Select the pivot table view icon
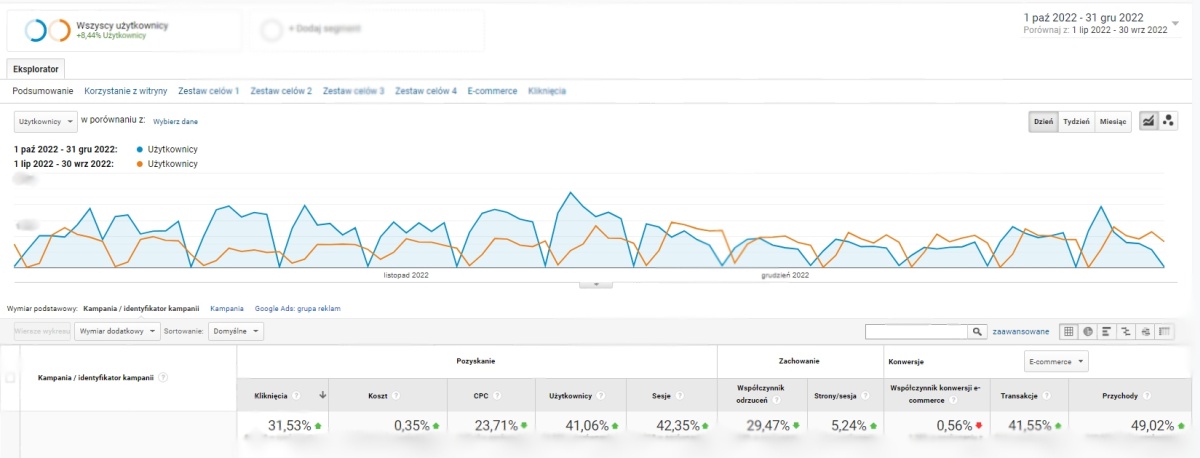This screenshot has height=458, width=1200. pyautogui.click(x=1163, y=331)
